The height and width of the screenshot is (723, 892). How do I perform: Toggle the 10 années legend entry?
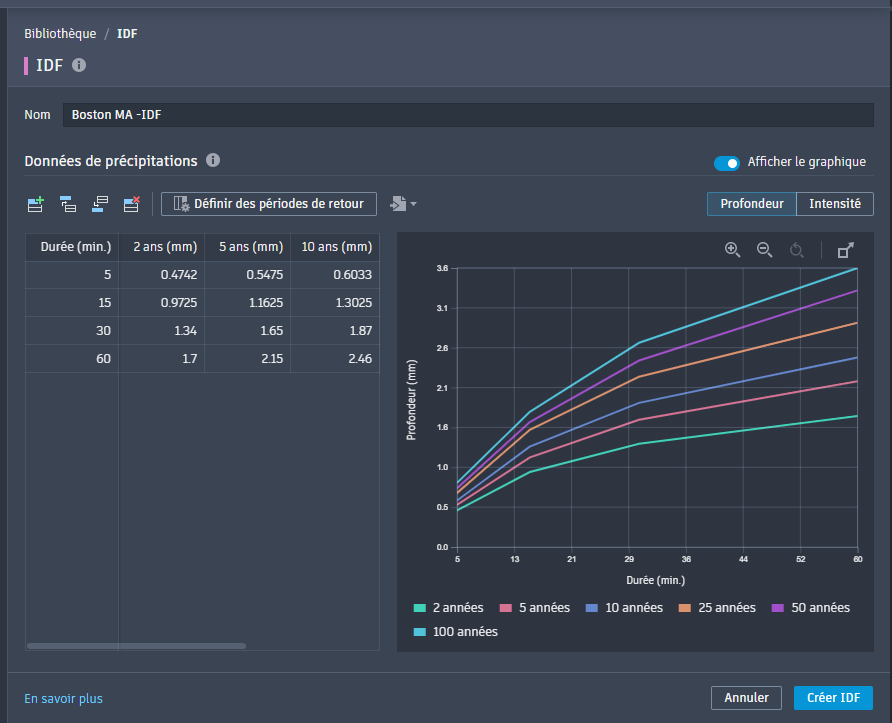coord(624,608)
